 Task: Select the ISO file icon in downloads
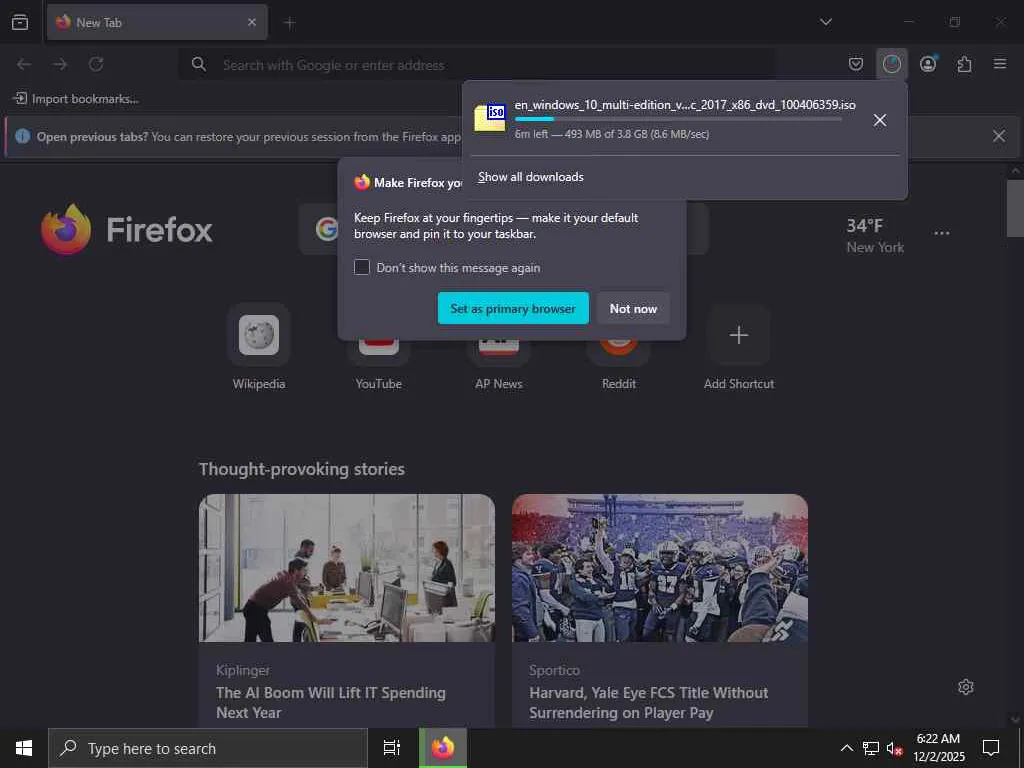[x=490, y=118]
